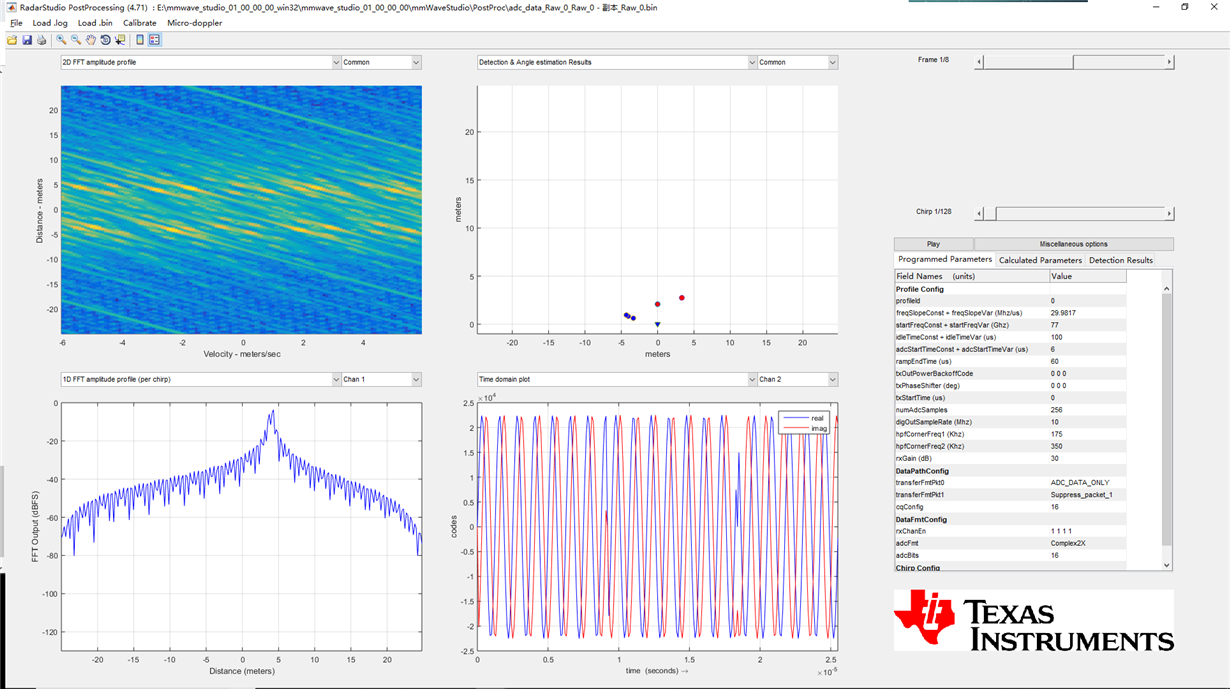The image size is (1230, 689).
Task: Insert a colorbar using the toolbar icon
Action: click(140, 40)
